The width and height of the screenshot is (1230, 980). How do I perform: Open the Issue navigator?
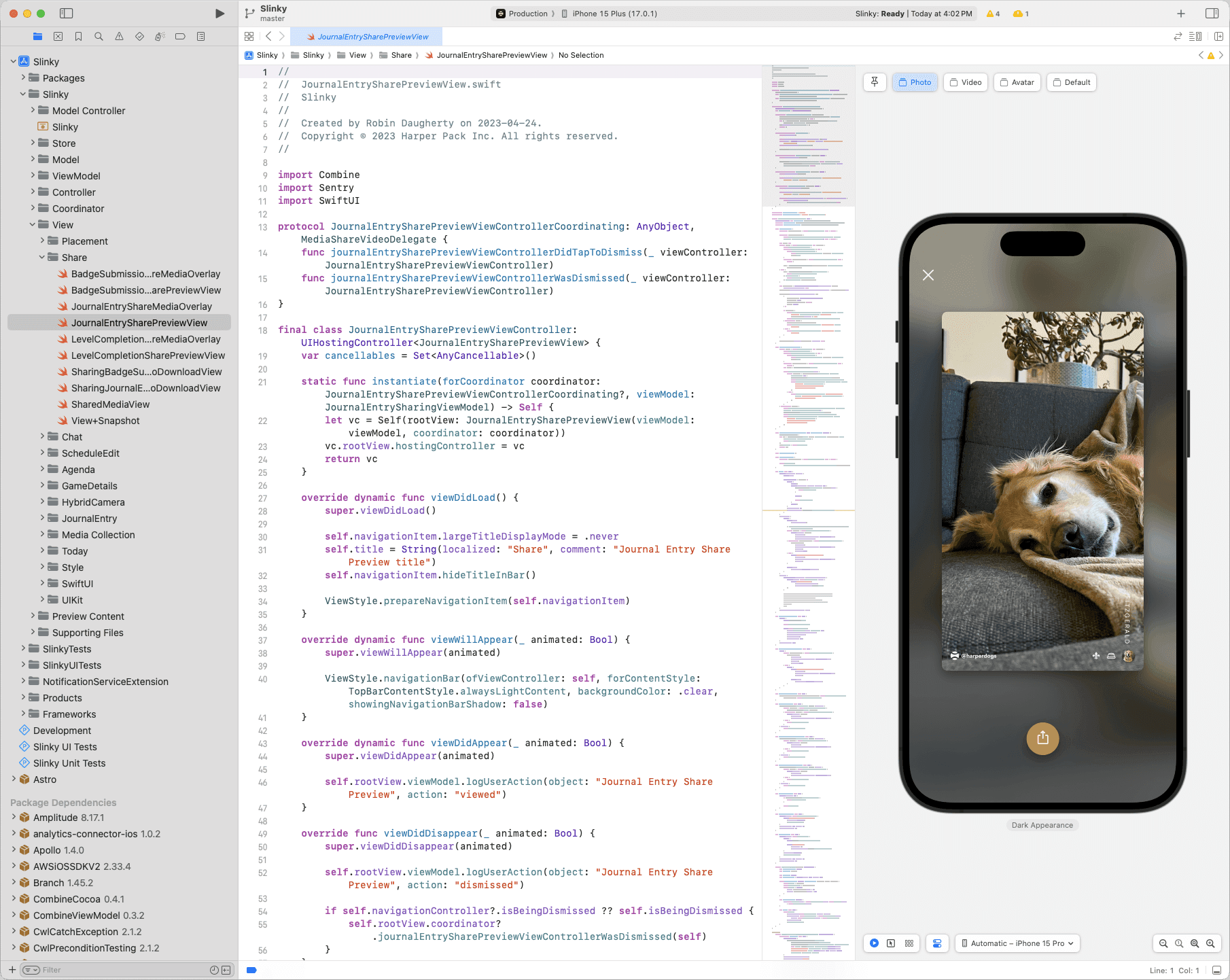(x=119, y=36)
